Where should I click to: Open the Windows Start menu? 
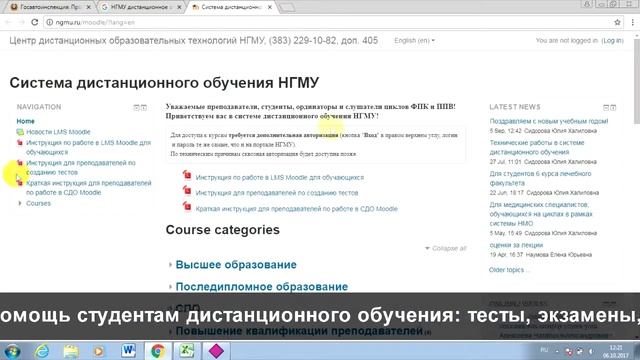pos(12,351)
